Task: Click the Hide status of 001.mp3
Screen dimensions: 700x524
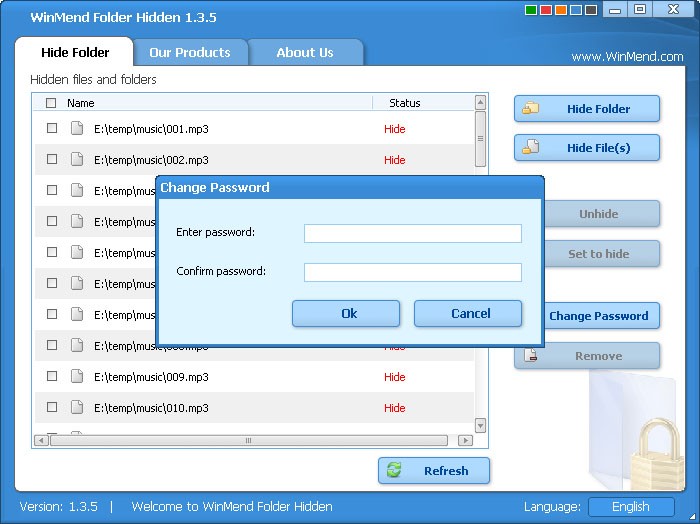Action: 395,129
